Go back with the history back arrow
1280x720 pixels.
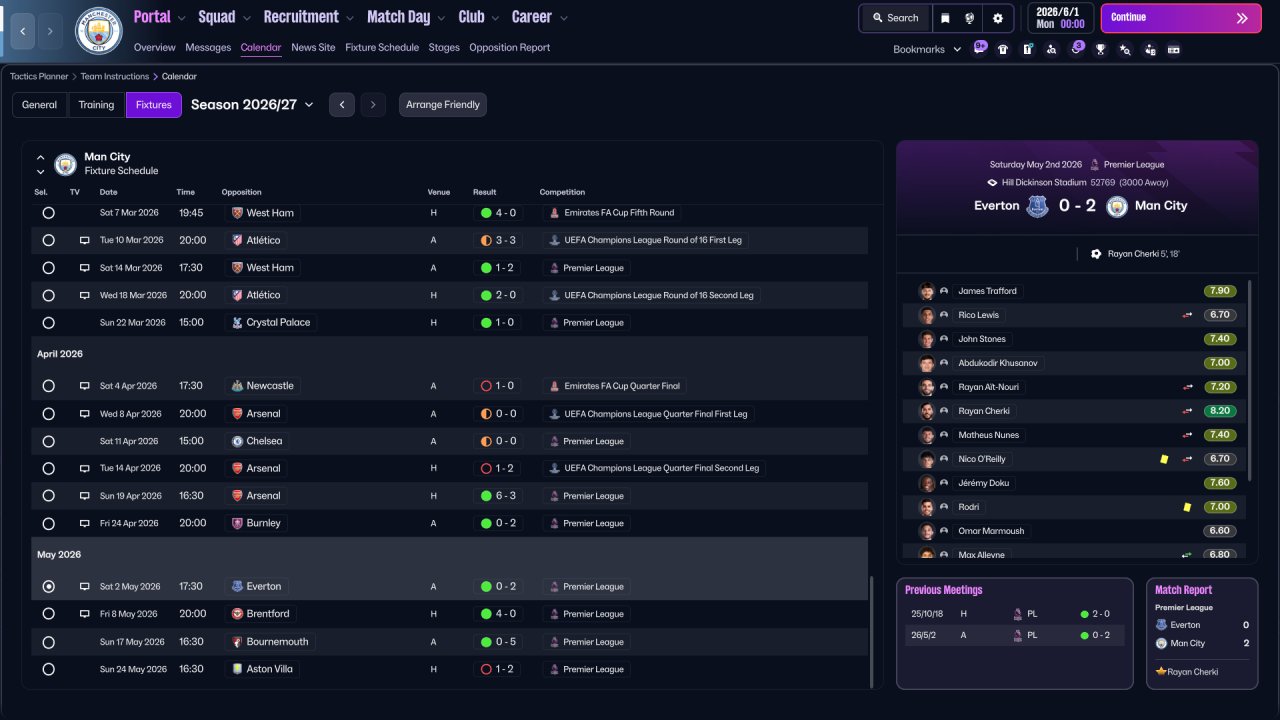[22, 31]
